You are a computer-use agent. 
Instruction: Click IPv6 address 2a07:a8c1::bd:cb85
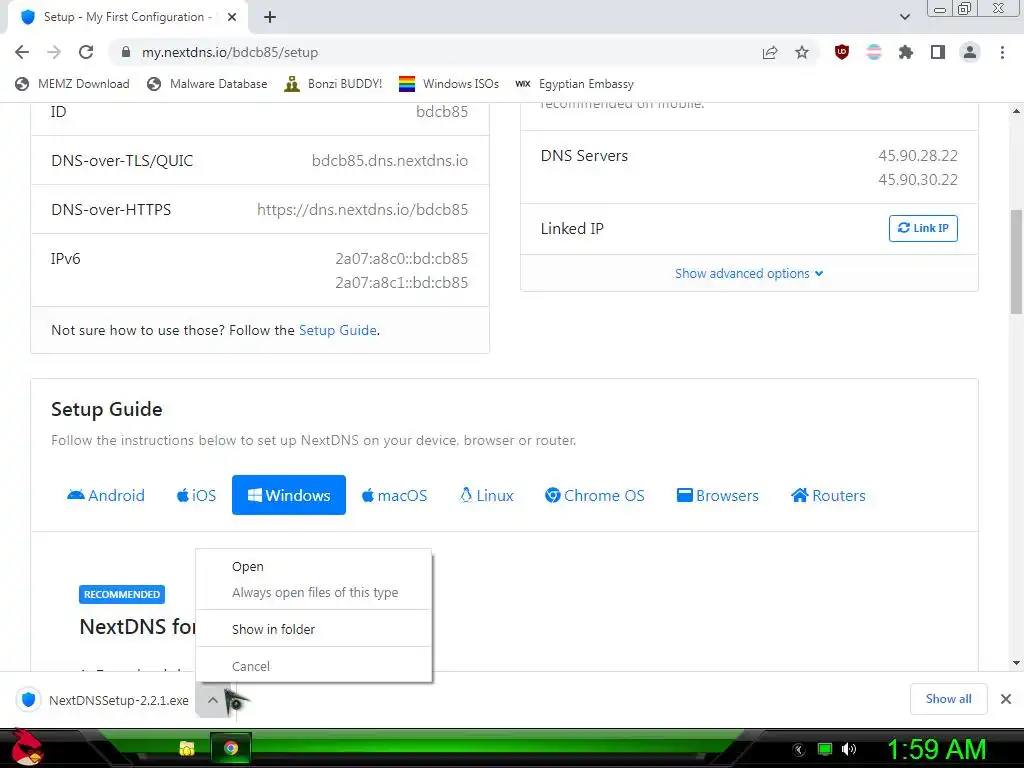[x=402, y=283]
